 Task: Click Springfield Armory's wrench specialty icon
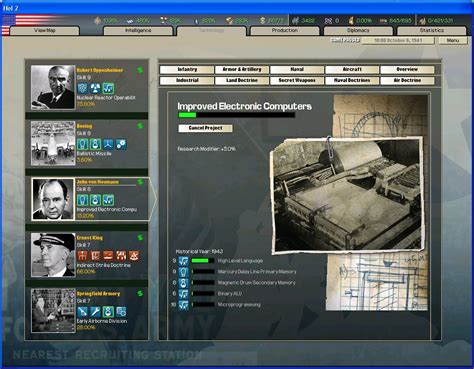[95, 312]
